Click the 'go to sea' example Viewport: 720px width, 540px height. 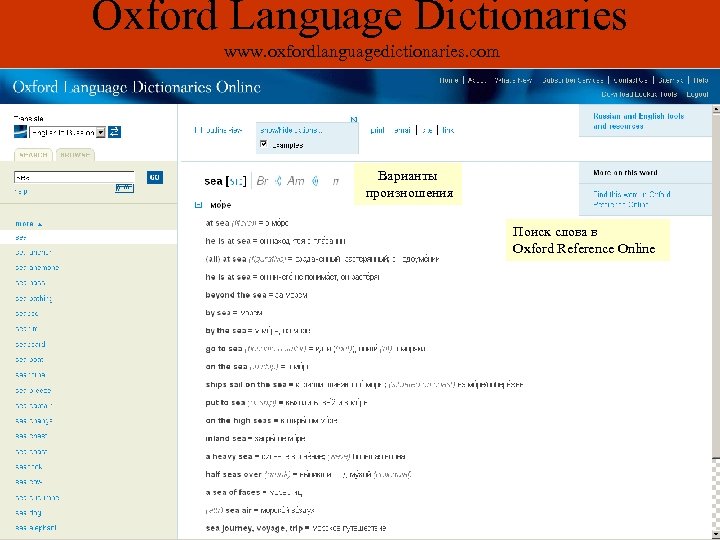pos(316,349)
